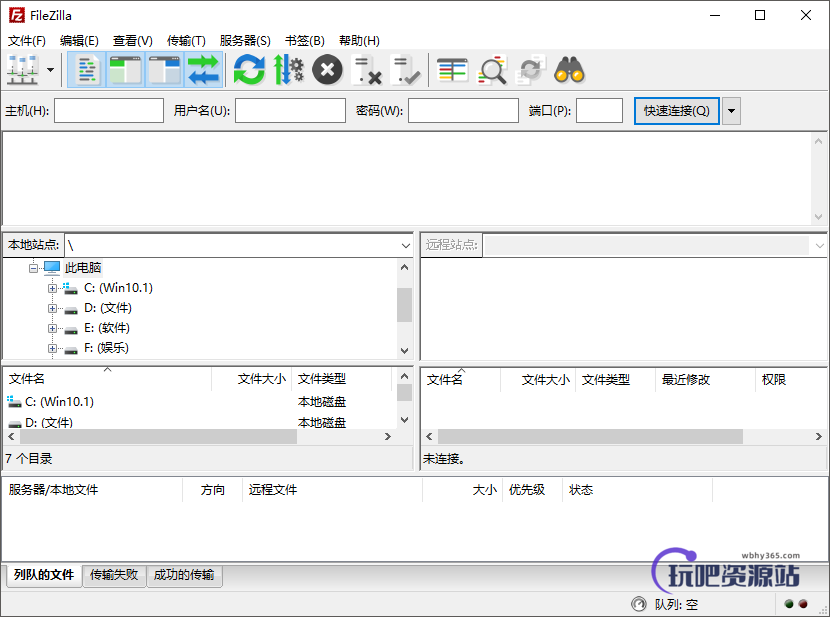The height and width of the screenshot is (617, 830).
Task: Focus the 密码(W) password field
Action: click(463, 111)
